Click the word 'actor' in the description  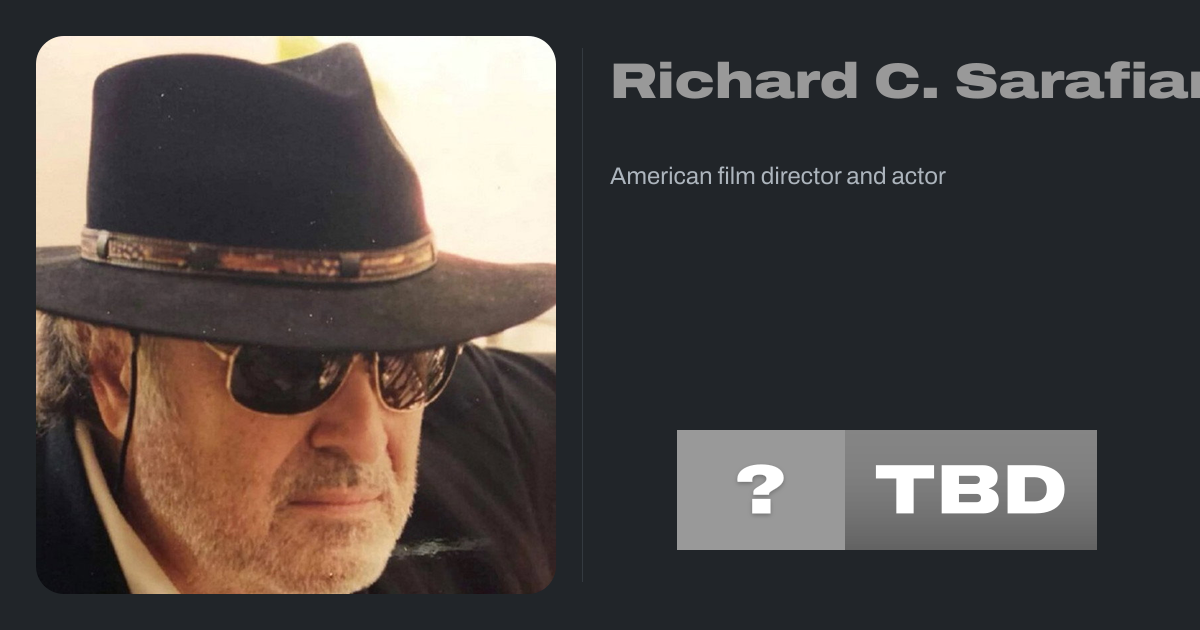point(919,176)
